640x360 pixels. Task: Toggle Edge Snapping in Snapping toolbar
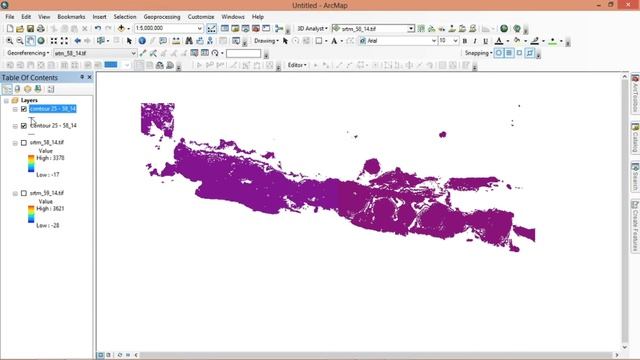[529, 53]
